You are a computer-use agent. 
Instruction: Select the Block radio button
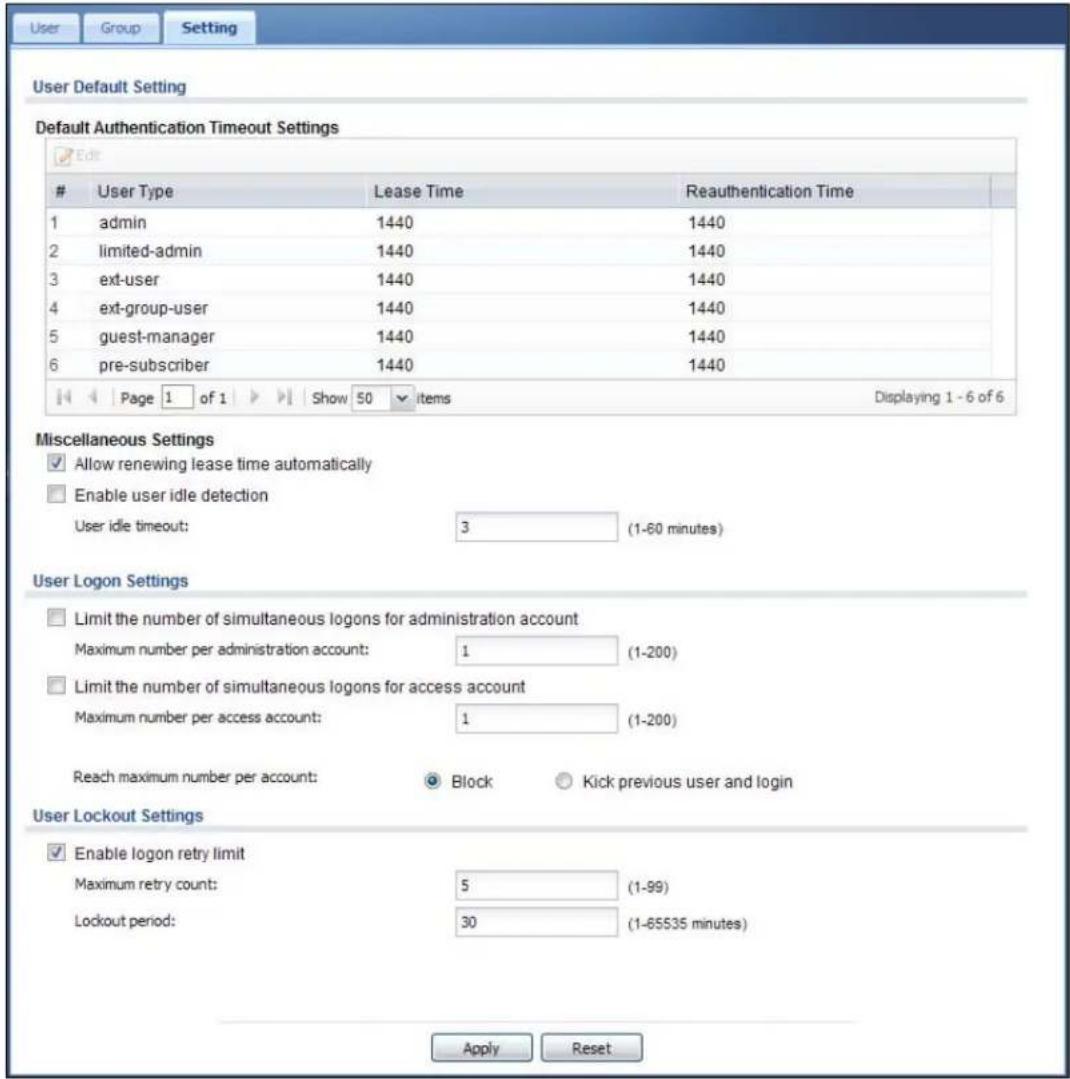(433, 781)
